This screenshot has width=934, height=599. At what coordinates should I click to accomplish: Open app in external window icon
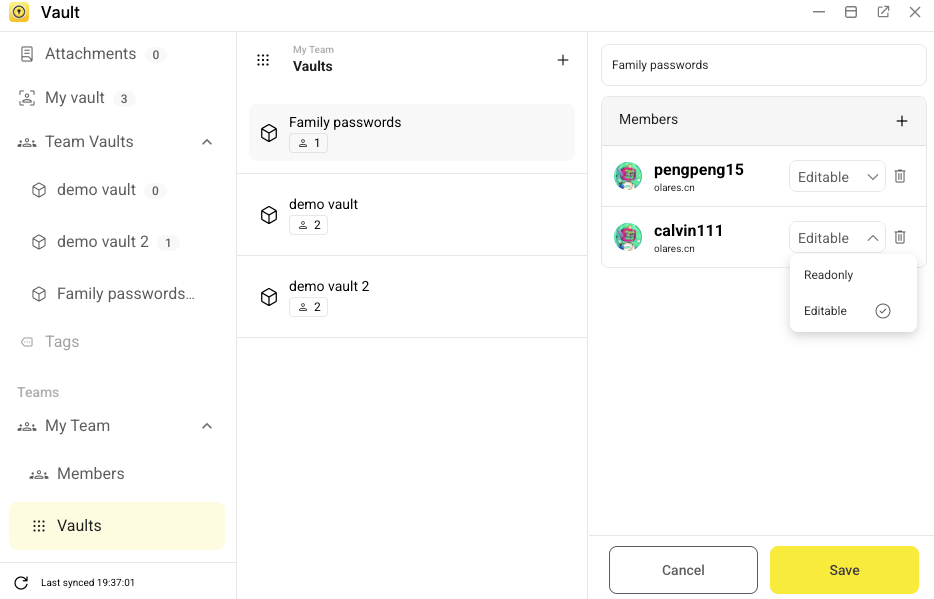(883, 12)
